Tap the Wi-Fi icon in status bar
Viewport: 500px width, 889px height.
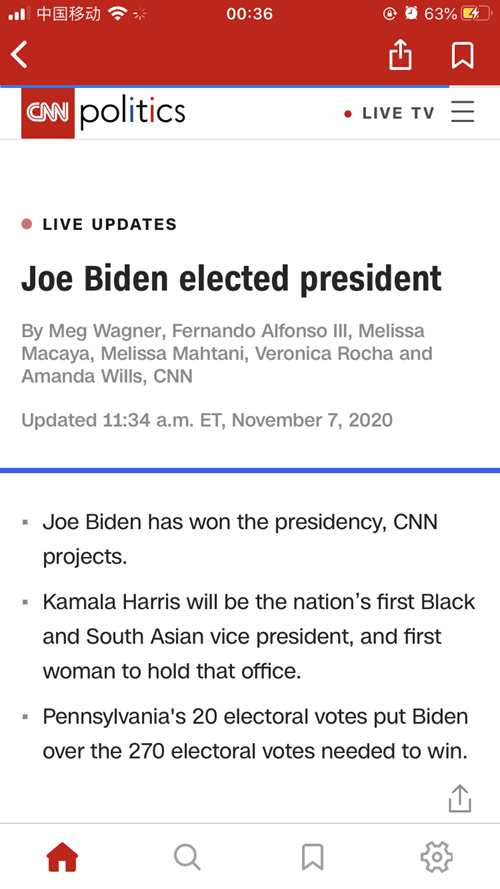117,13
